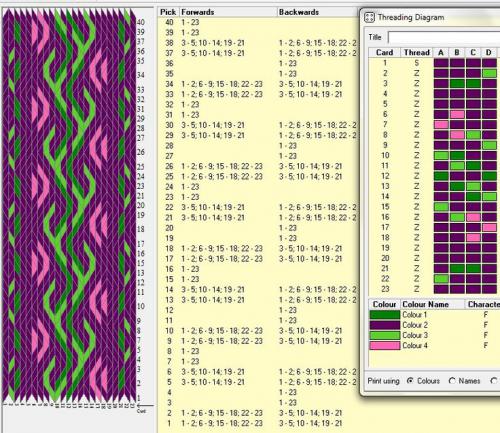Click the Colour 1 dark green swatch

(385, 315)
